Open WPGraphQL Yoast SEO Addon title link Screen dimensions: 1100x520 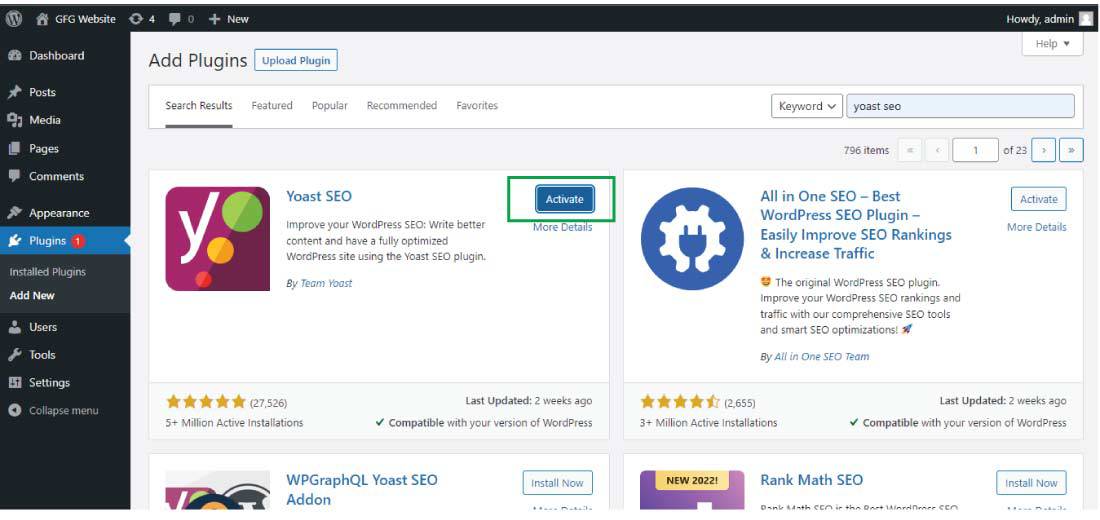[x=362, y=490]
